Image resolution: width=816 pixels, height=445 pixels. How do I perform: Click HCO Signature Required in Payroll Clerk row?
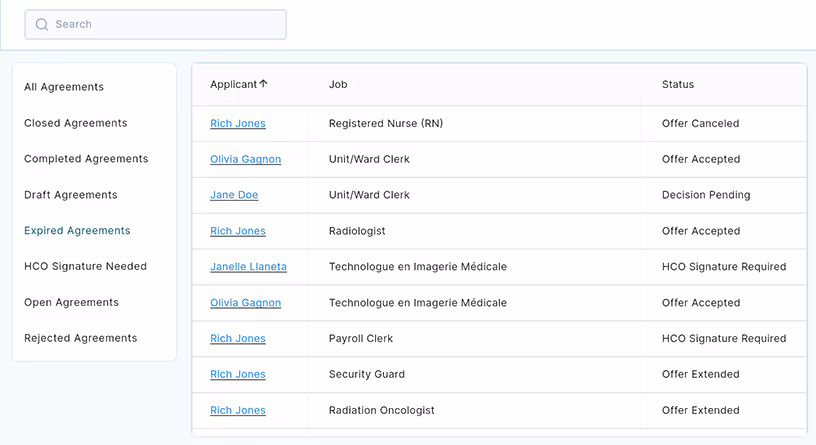tap(724, 338)
